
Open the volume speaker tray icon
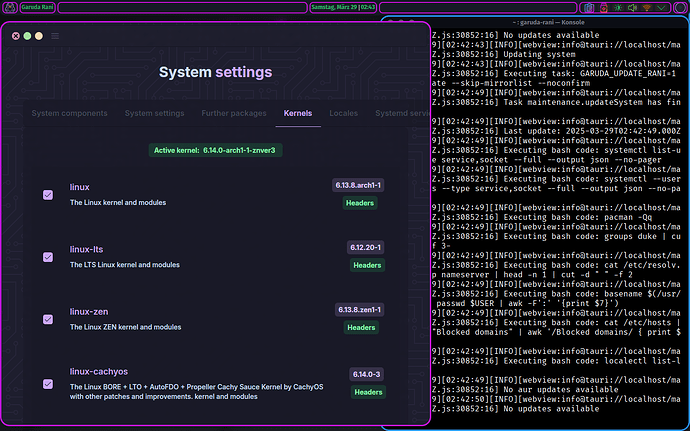[632, 8]
